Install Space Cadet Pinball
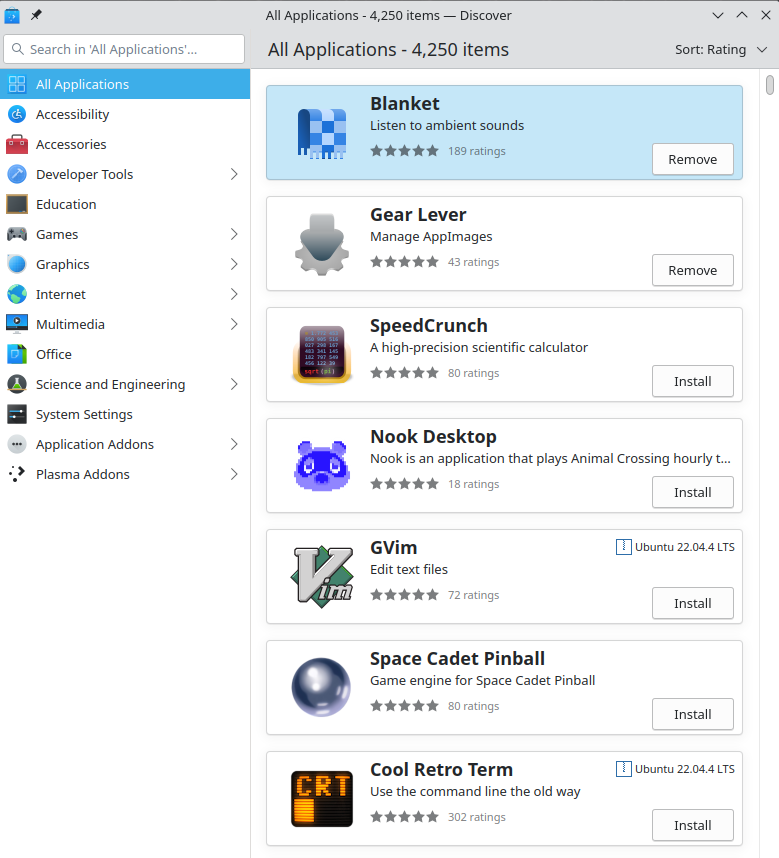779x858 pixels. pos(693,715)
